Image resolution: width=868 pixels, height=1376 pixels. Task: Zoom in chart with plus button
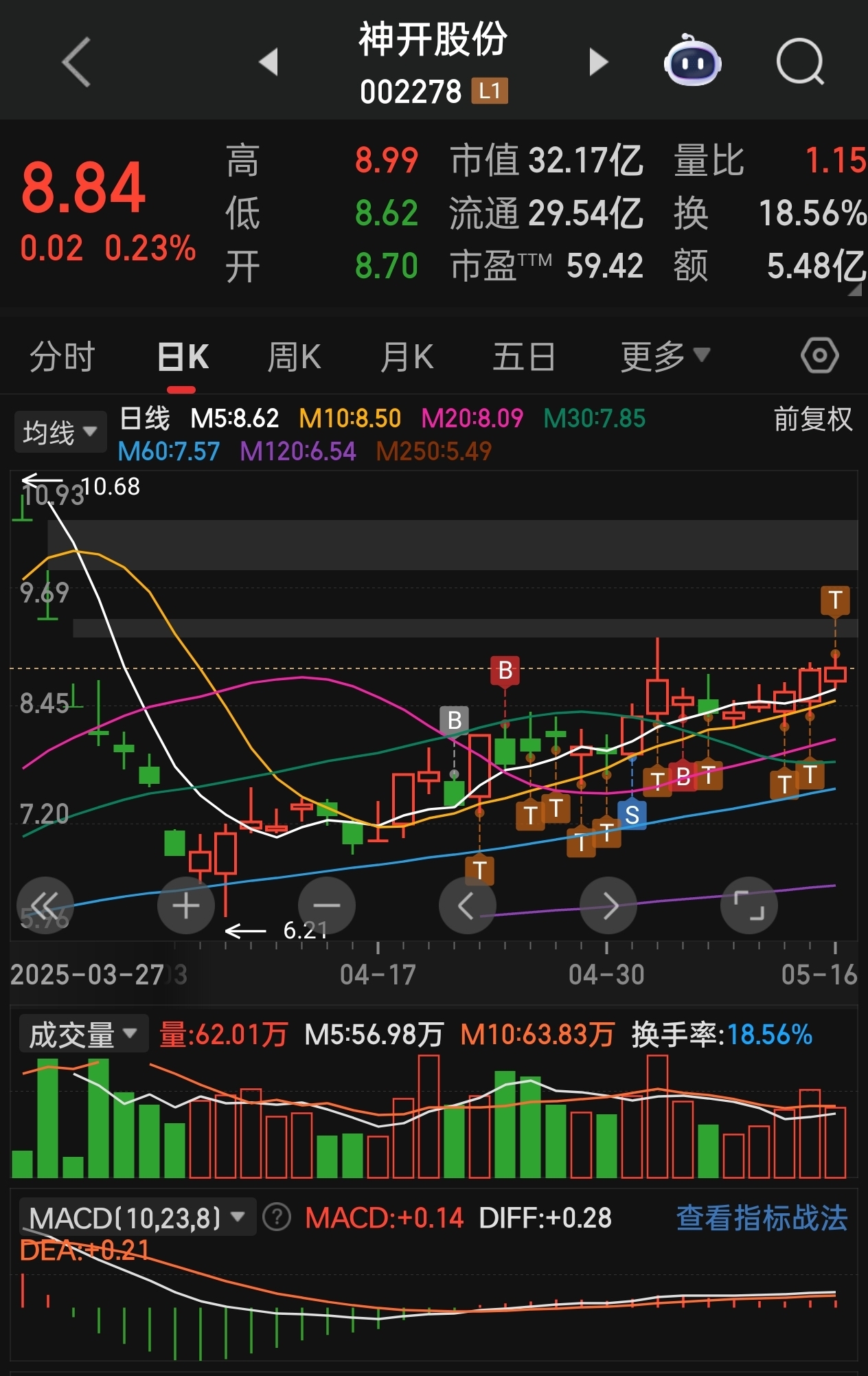tap(186, 905)
